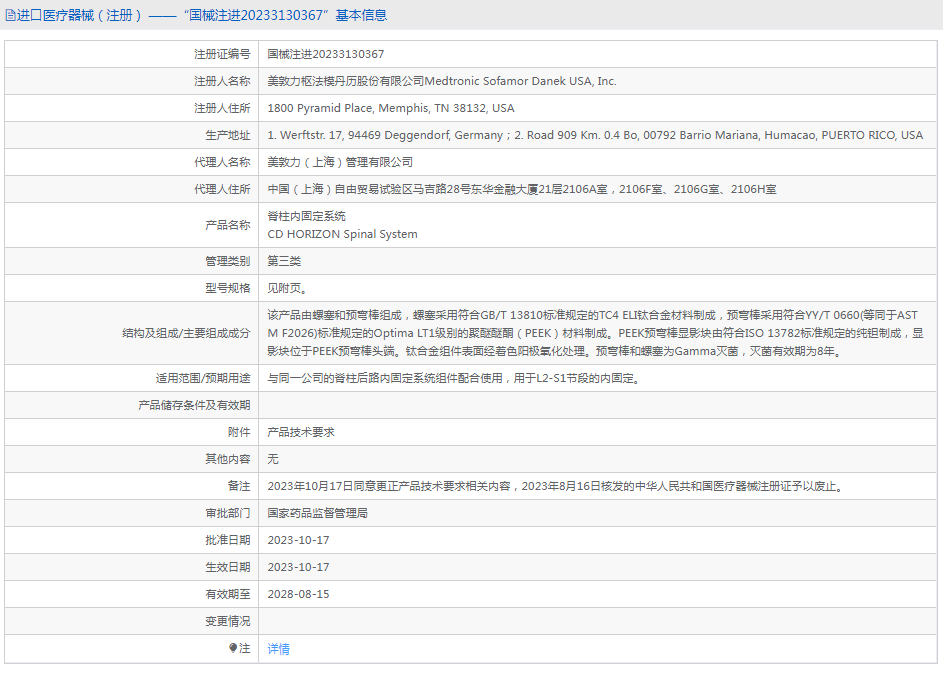The width and height of the screenshot is (943, 673).
Task: Select the paragraph beginning 该产品由螺塞和预弯棒组成
Action: (x=595, y=333)
